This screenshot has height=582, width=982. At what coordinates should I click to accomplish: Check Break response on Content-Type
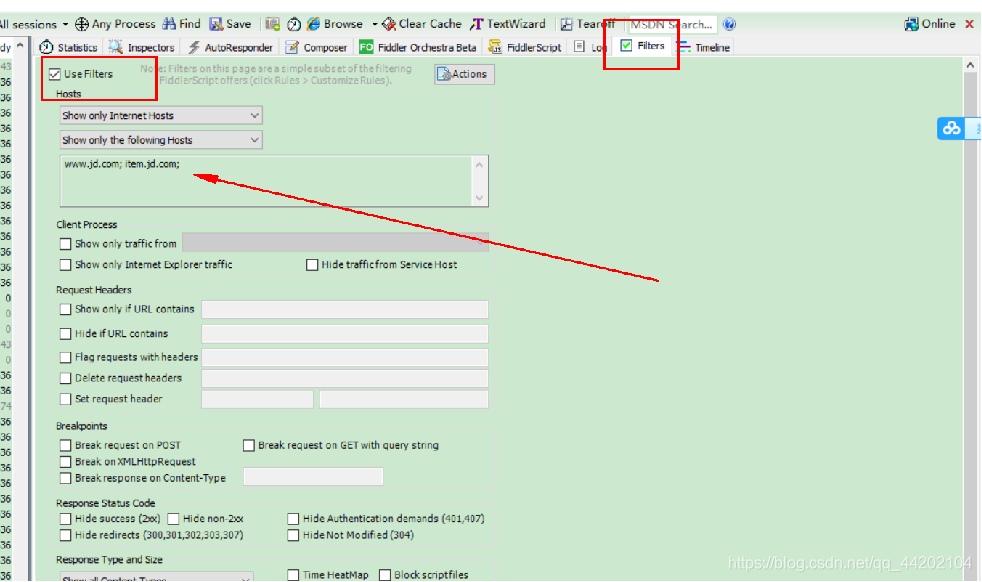coord(65,478)
